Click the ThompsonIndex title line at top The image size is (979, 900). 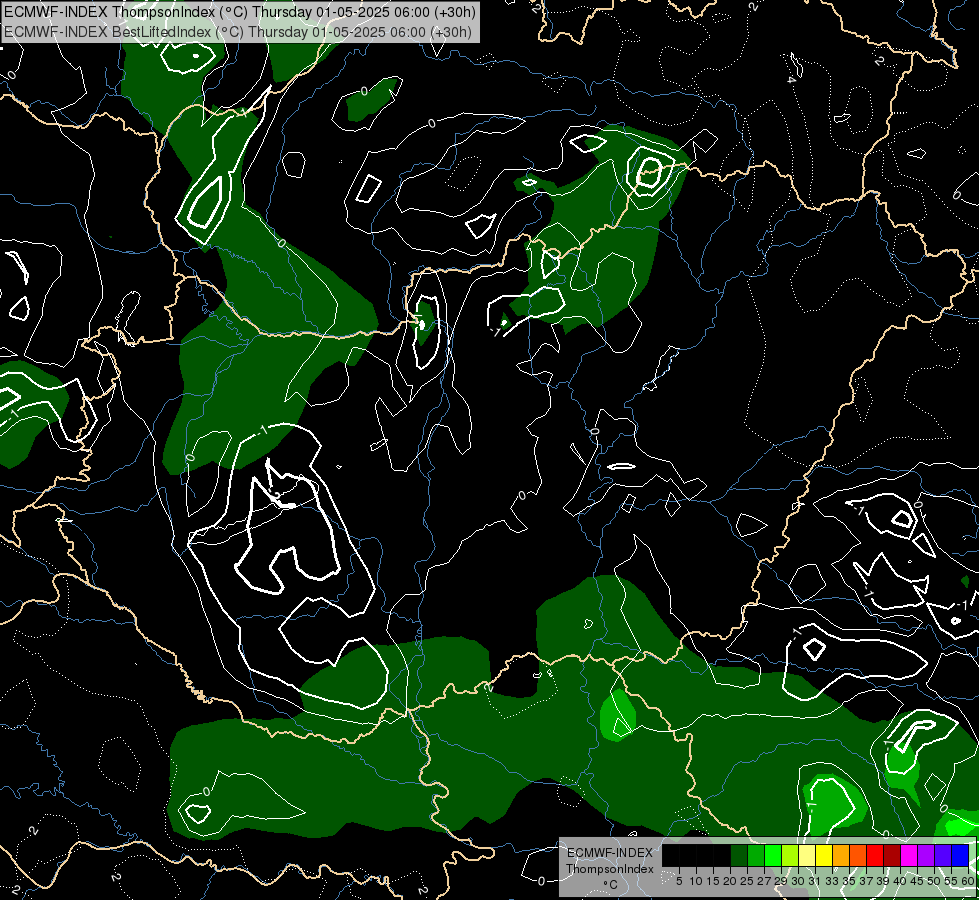[240, 12]
